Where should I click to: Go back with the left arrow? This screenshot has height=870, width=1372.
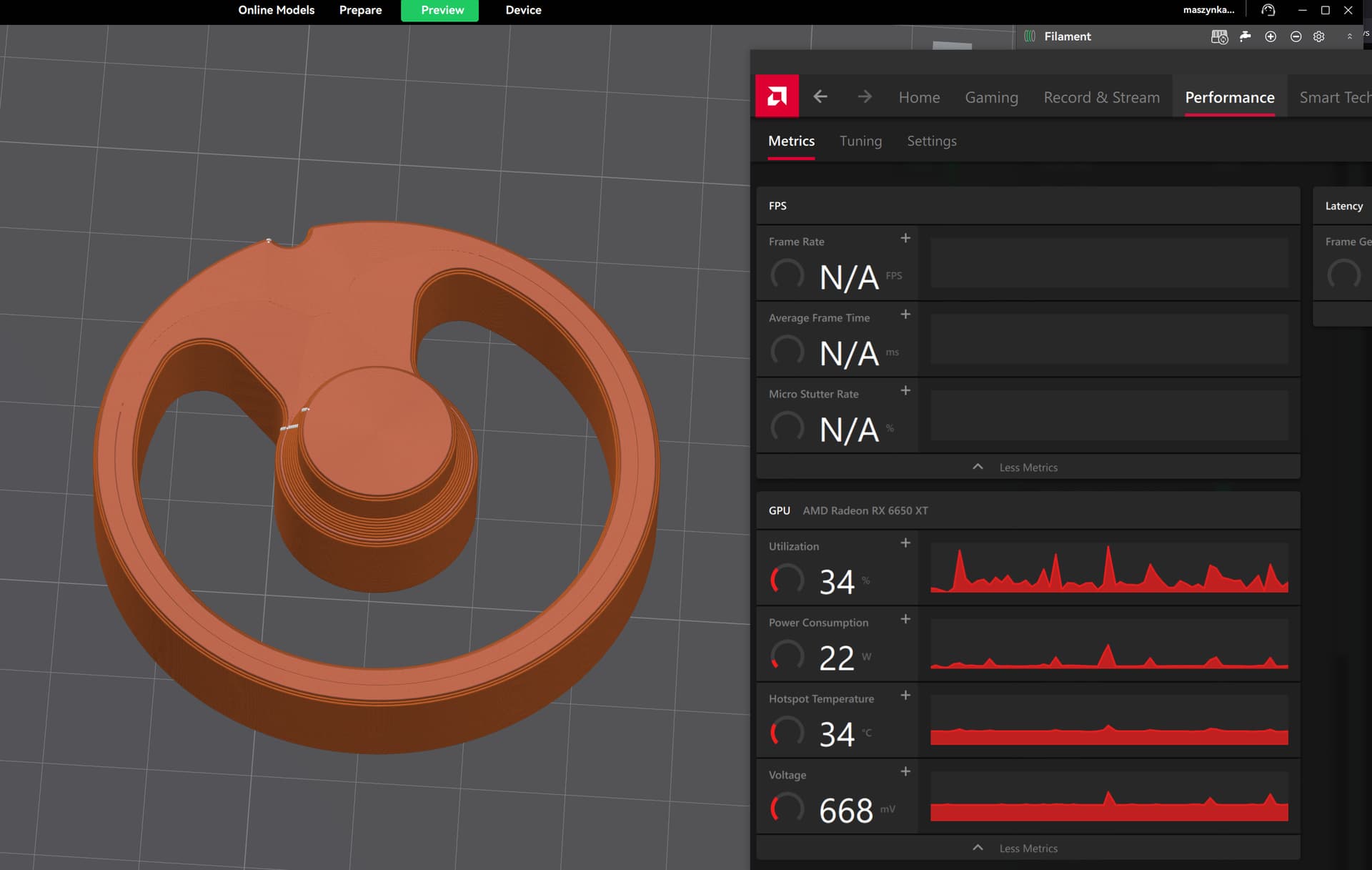pyautogui.click(x=820, y=97)
